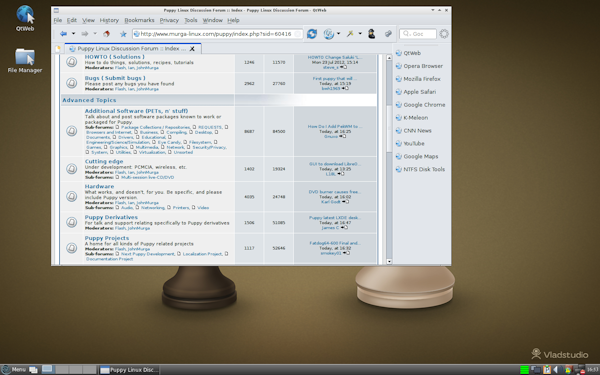Click the vertical scrollbar thumb

coord(389,128)
